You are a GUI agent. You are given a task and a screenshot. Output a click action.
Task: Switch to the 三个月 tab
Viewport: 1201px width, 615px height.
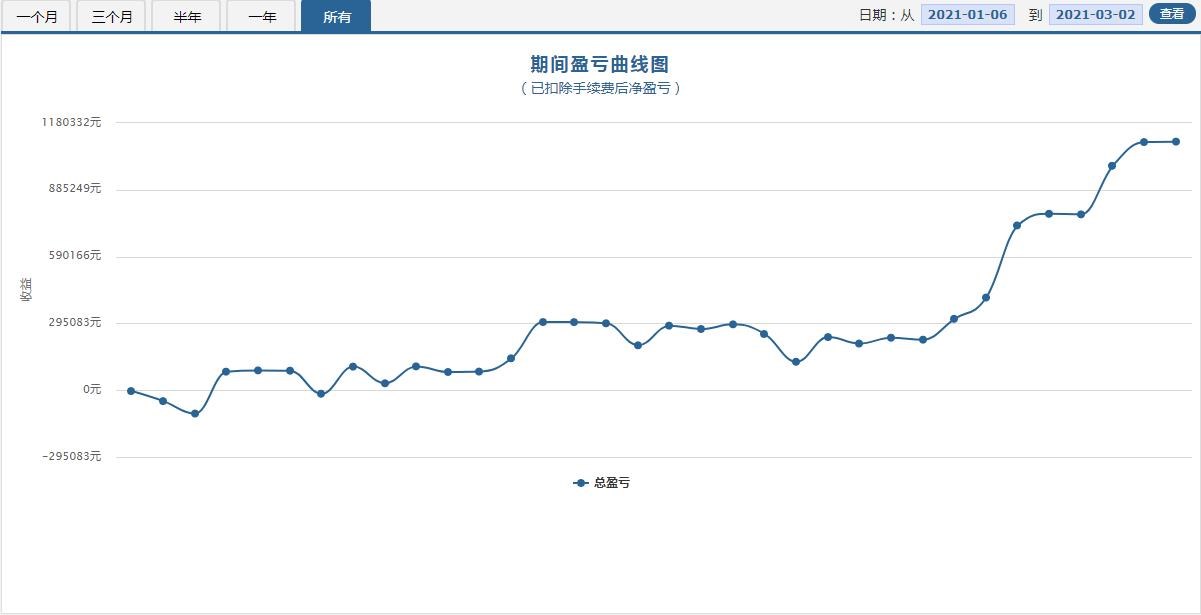click(112, 16)
